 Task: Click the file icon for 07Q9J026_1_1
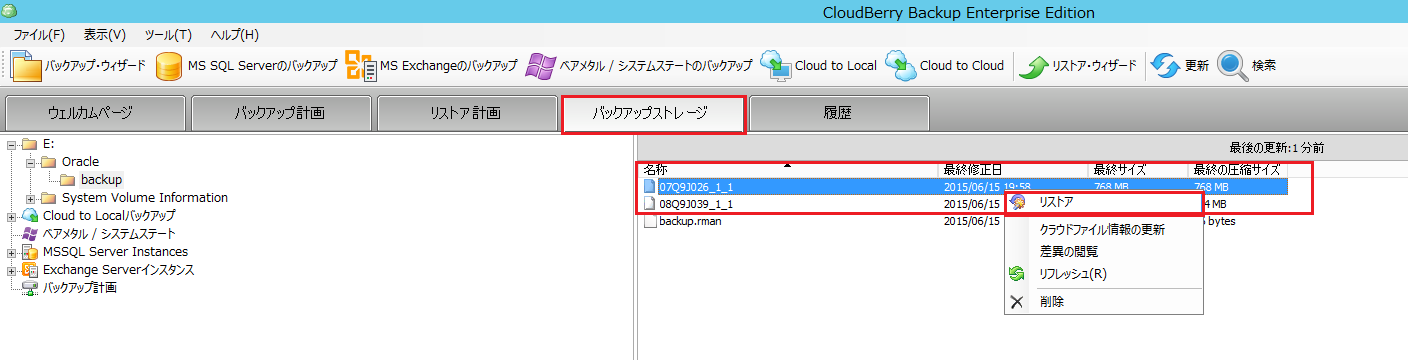tap(650, 186)
